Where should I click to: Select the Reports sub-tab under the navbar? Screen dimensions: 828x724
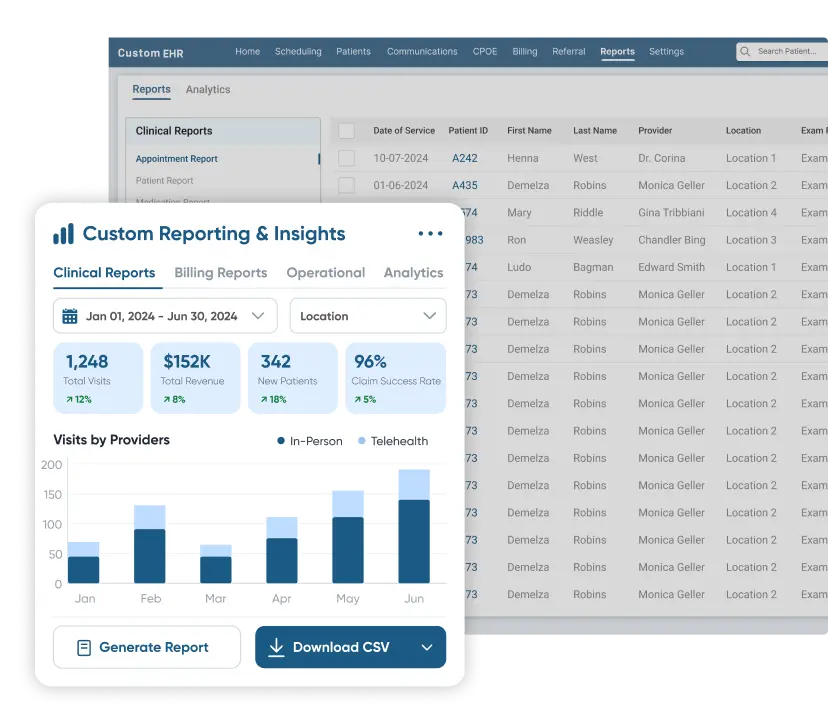click(x=152, y=89)
